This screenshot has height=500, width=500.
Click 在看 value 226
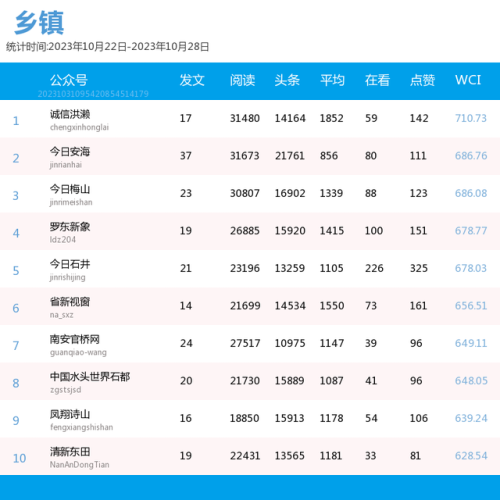pyautogui.click(x=374, y=268)
